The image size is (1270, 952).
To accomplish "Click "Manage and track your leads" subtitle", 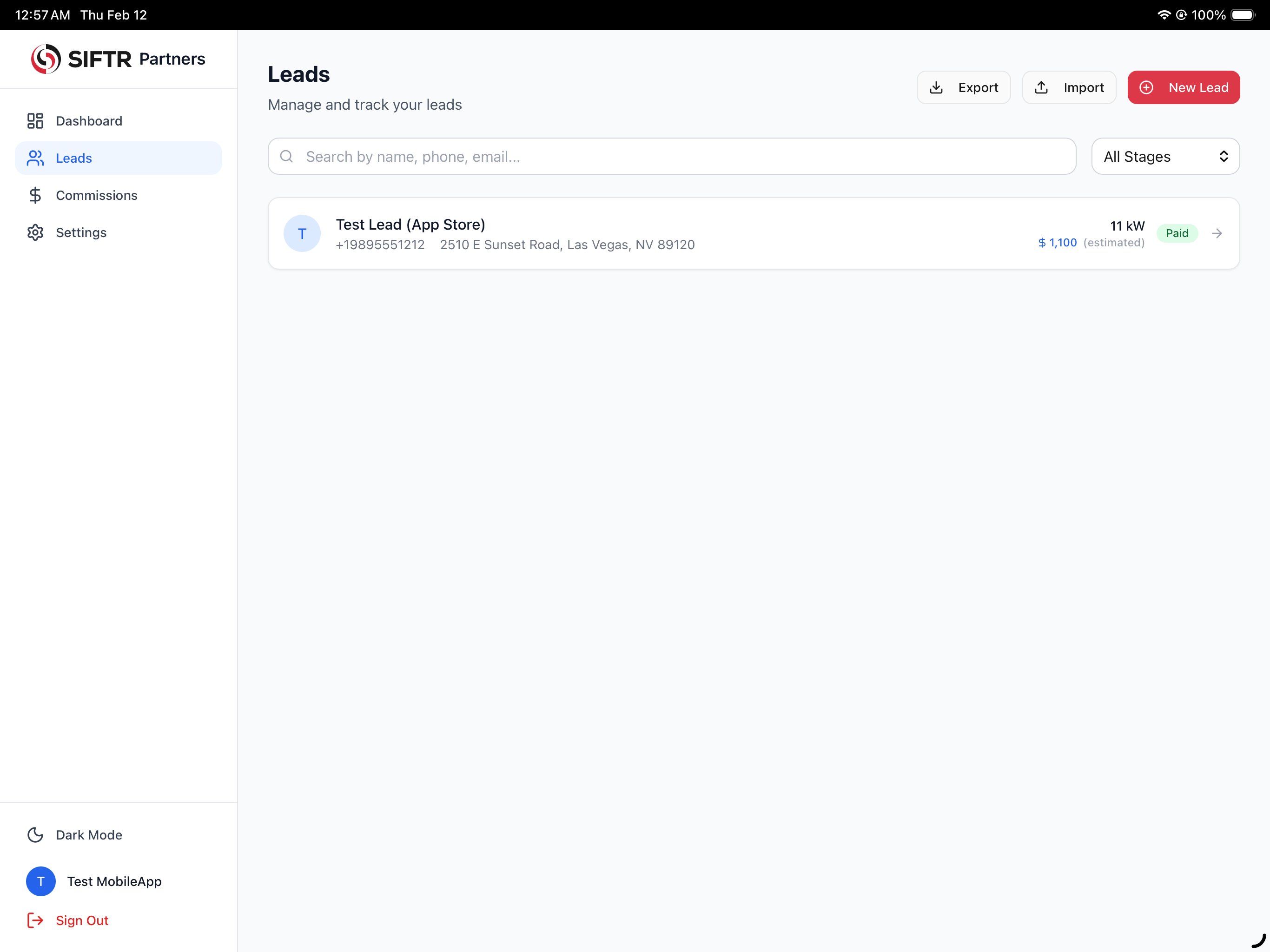I will click(364, 105).
